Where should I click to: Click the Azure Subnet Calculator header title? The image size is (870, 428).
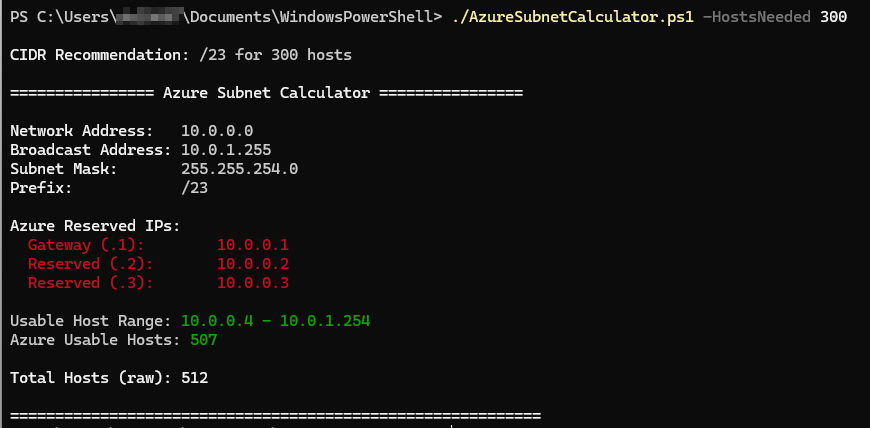(x=266, y=93)
